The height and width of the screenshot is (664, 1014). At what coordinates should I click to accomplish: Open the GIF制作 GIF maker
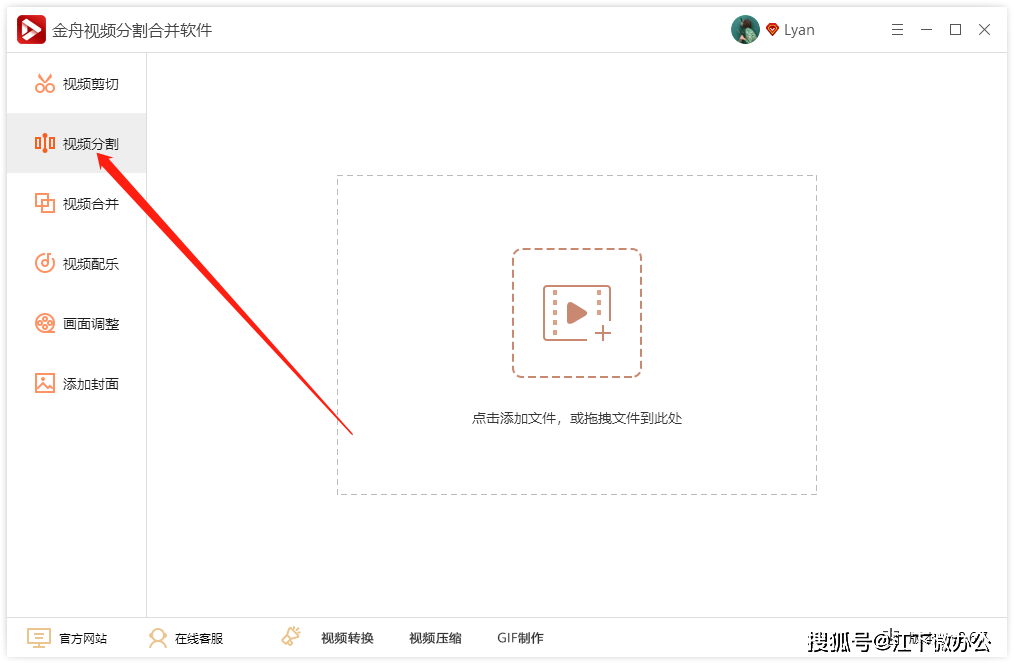519,637
